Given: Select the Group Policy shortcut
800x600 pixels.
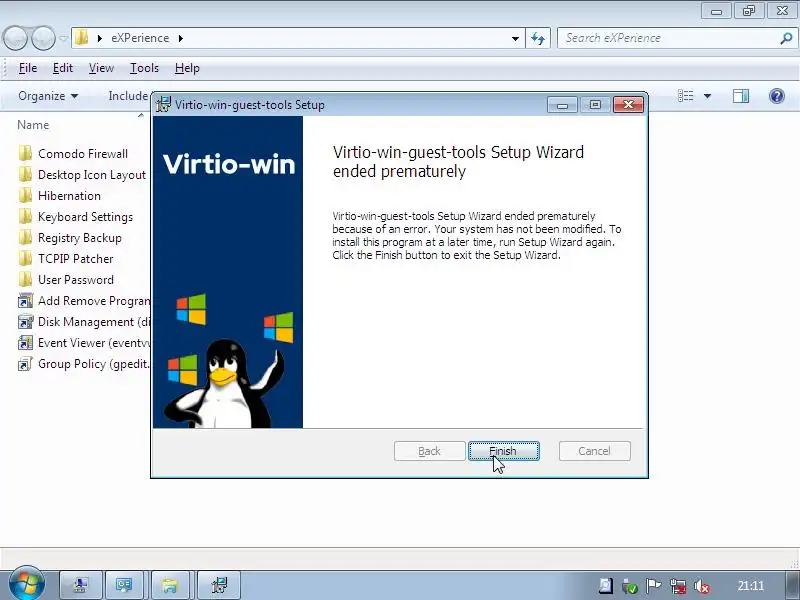Looking at the screenshot, I should [93, 364].
